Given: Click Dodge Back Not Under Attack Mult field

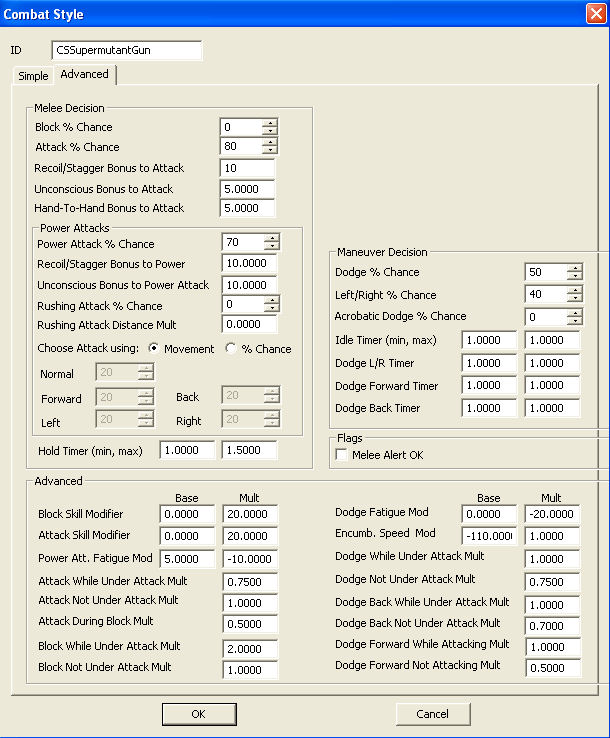Looking at the screenshot, I should coord(553,626).
